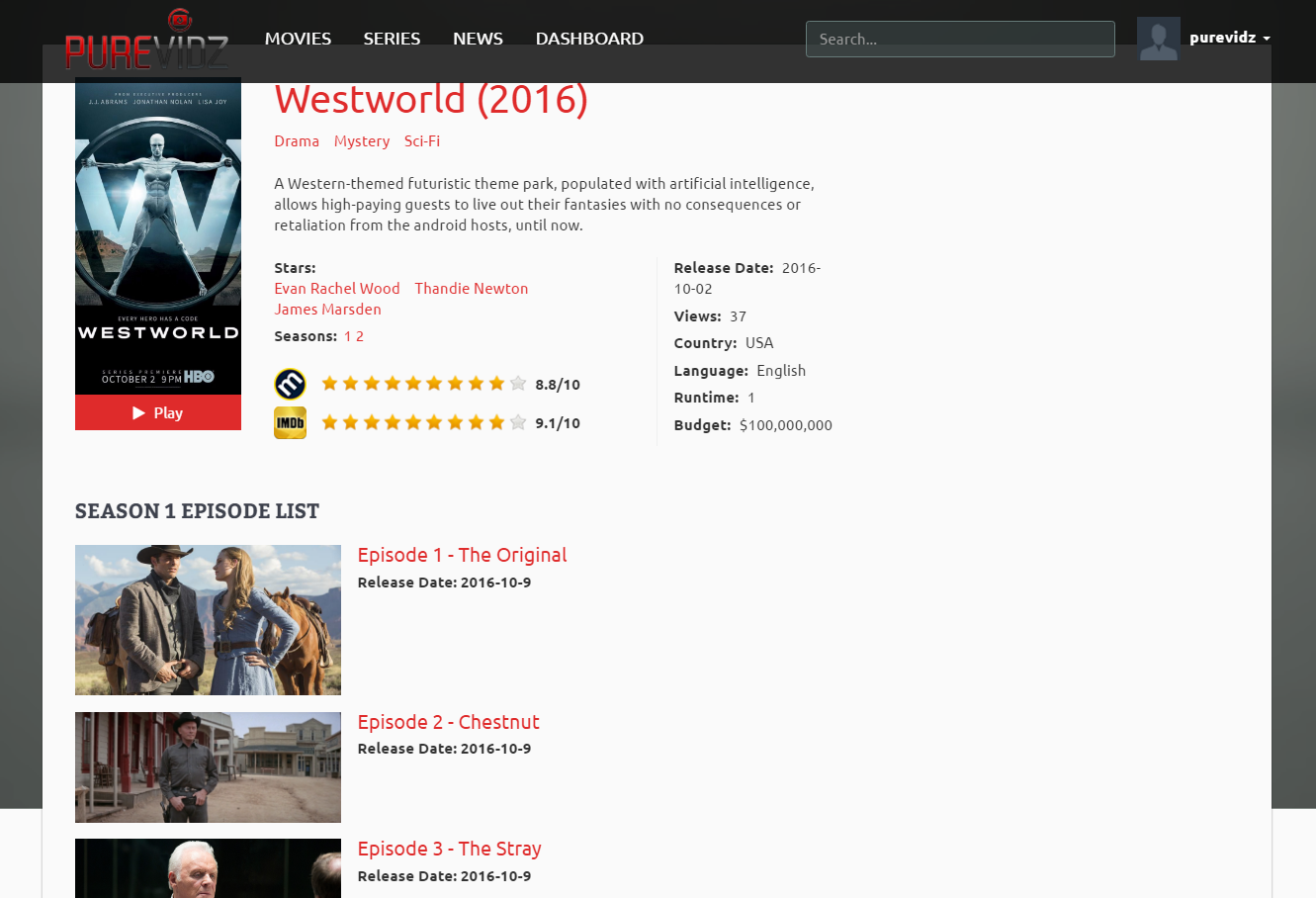This screenshot has height=898, width=1316.
Task: Click the PureVidz logo
Action: (146, 41)
